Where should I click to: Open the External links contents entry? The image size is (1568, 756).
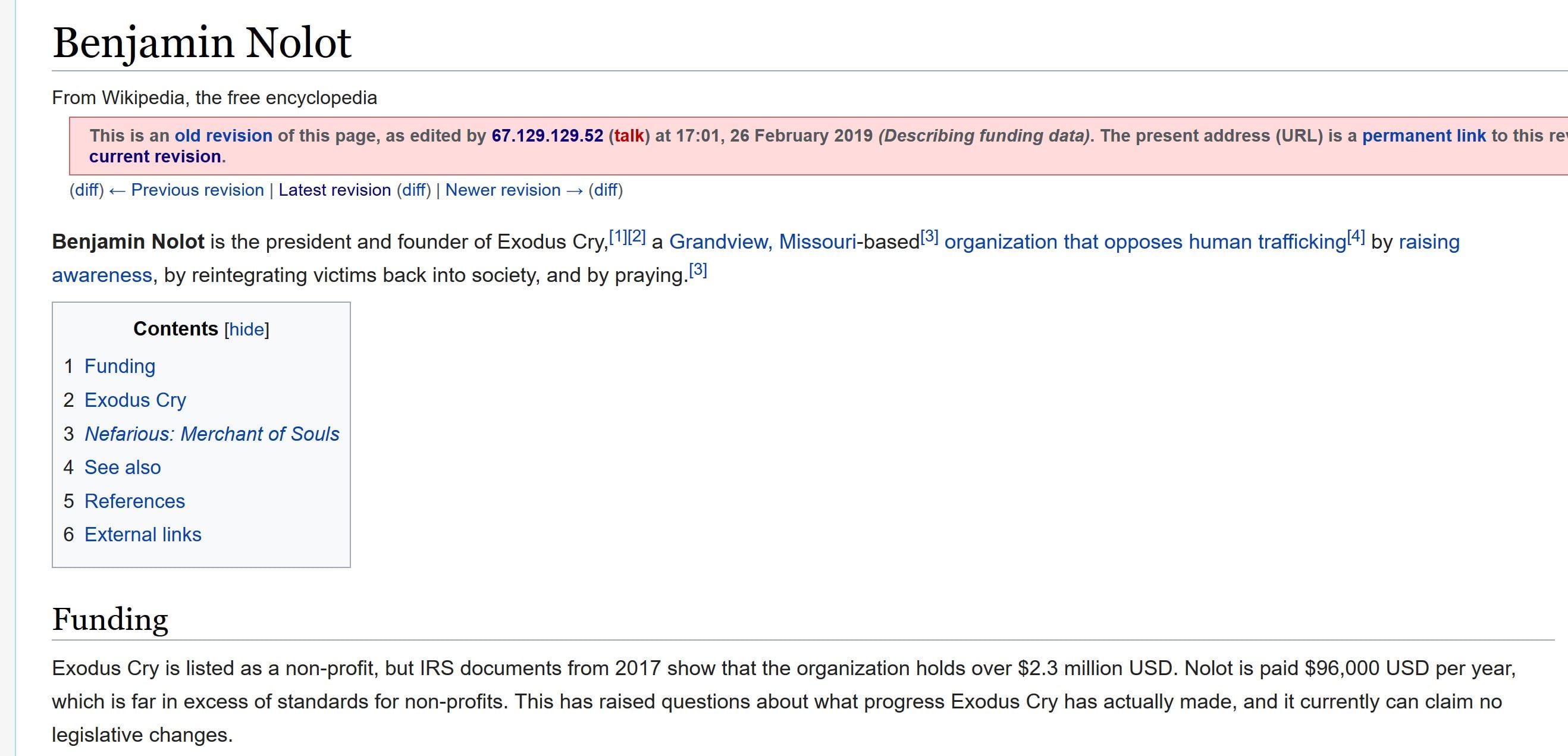click(x=142, y=535)
